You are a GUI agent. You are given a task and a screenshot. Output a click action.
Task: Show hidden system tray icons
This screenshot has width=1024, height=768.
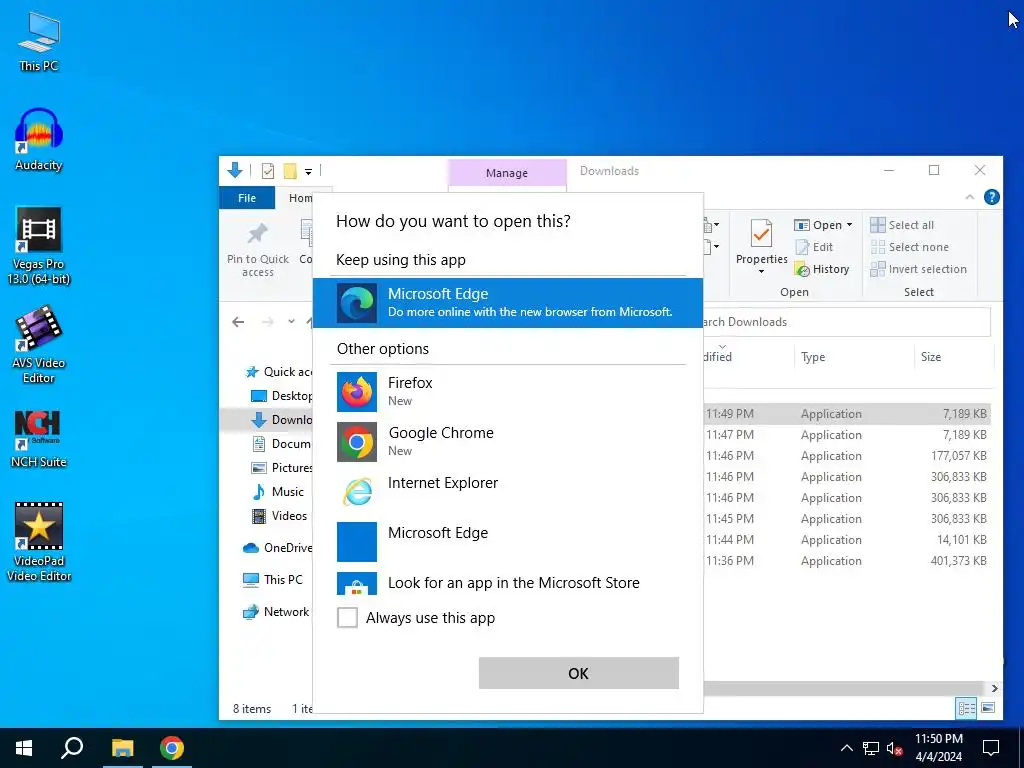[846, 748]
